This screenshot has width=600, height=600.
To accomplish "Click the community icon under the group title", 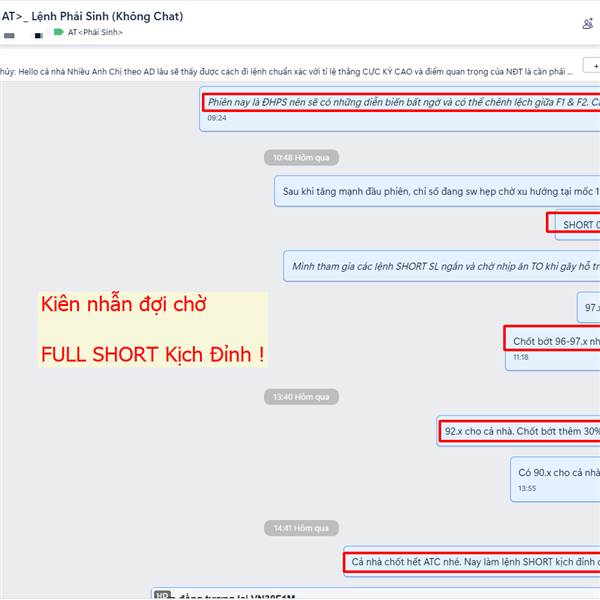I will click(9, 36).
